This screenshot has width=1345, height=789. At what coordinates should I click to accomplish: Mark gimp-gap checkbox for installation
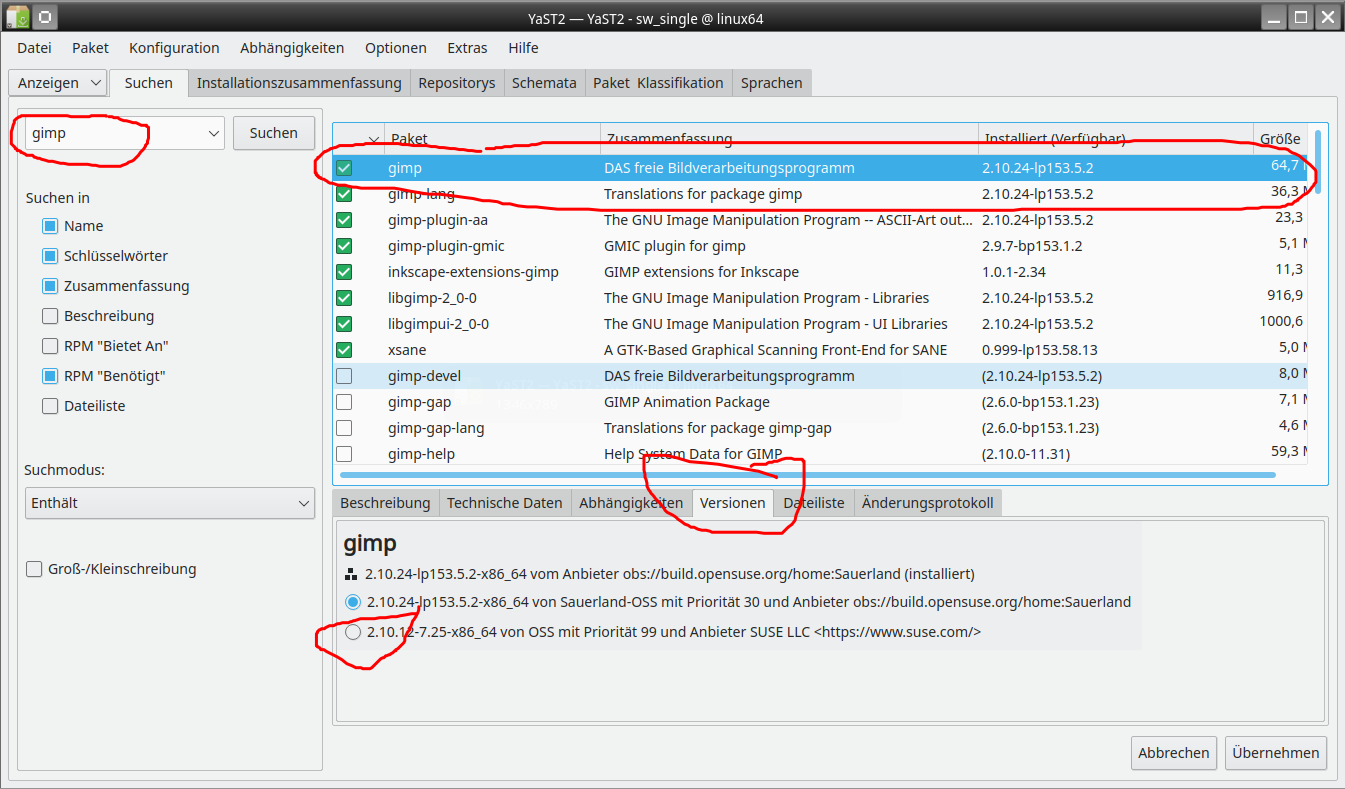click(x=344, y=402)
